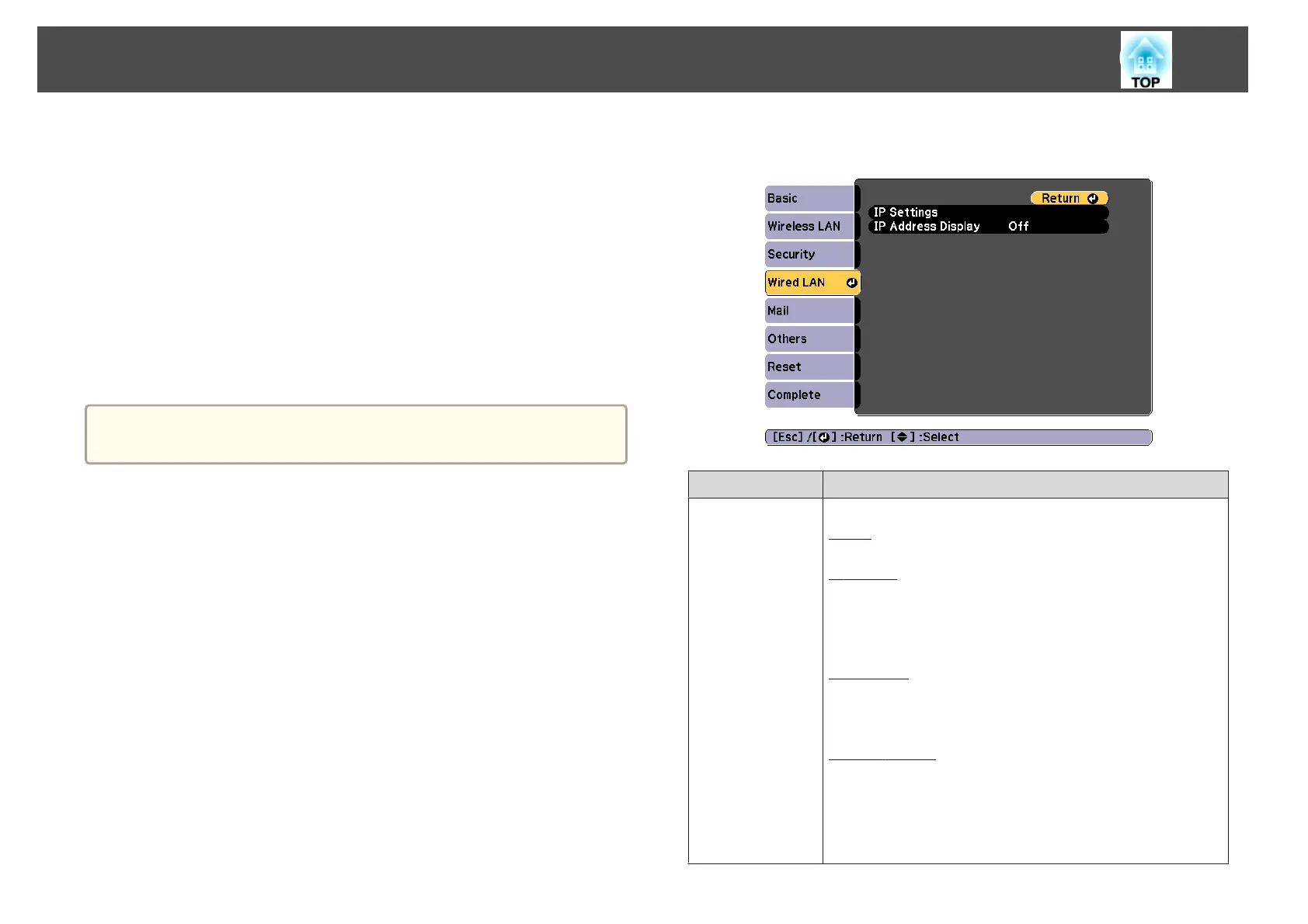
Task: Select the IP Settings row
Action: 988,212
